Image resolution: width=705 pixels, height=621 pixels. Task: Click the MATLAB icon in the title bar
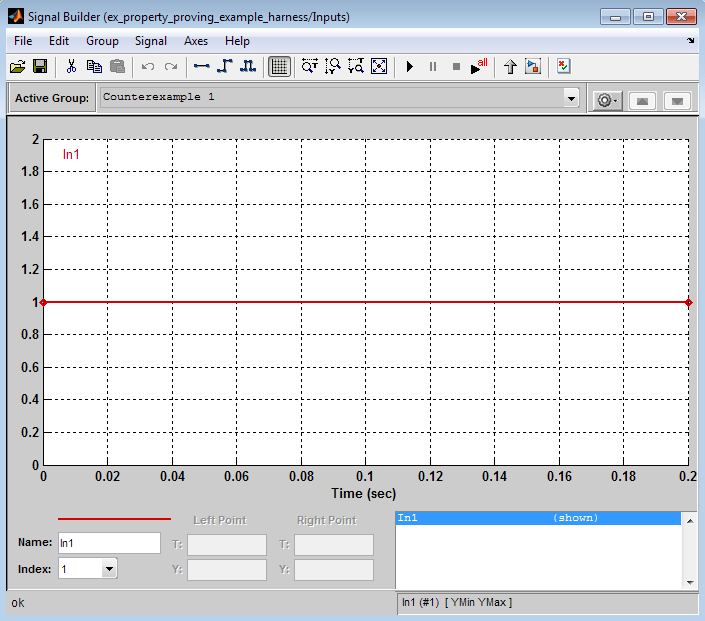click(x=16, y=17)
